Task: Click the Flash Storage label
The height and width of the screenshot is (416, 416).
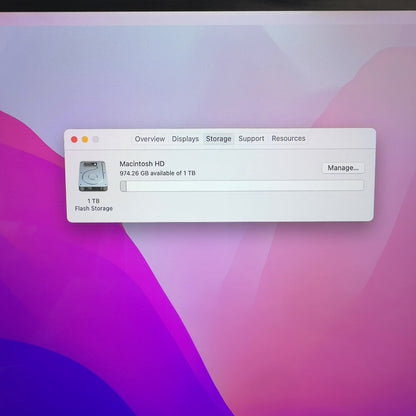Action: click(94, 208)
